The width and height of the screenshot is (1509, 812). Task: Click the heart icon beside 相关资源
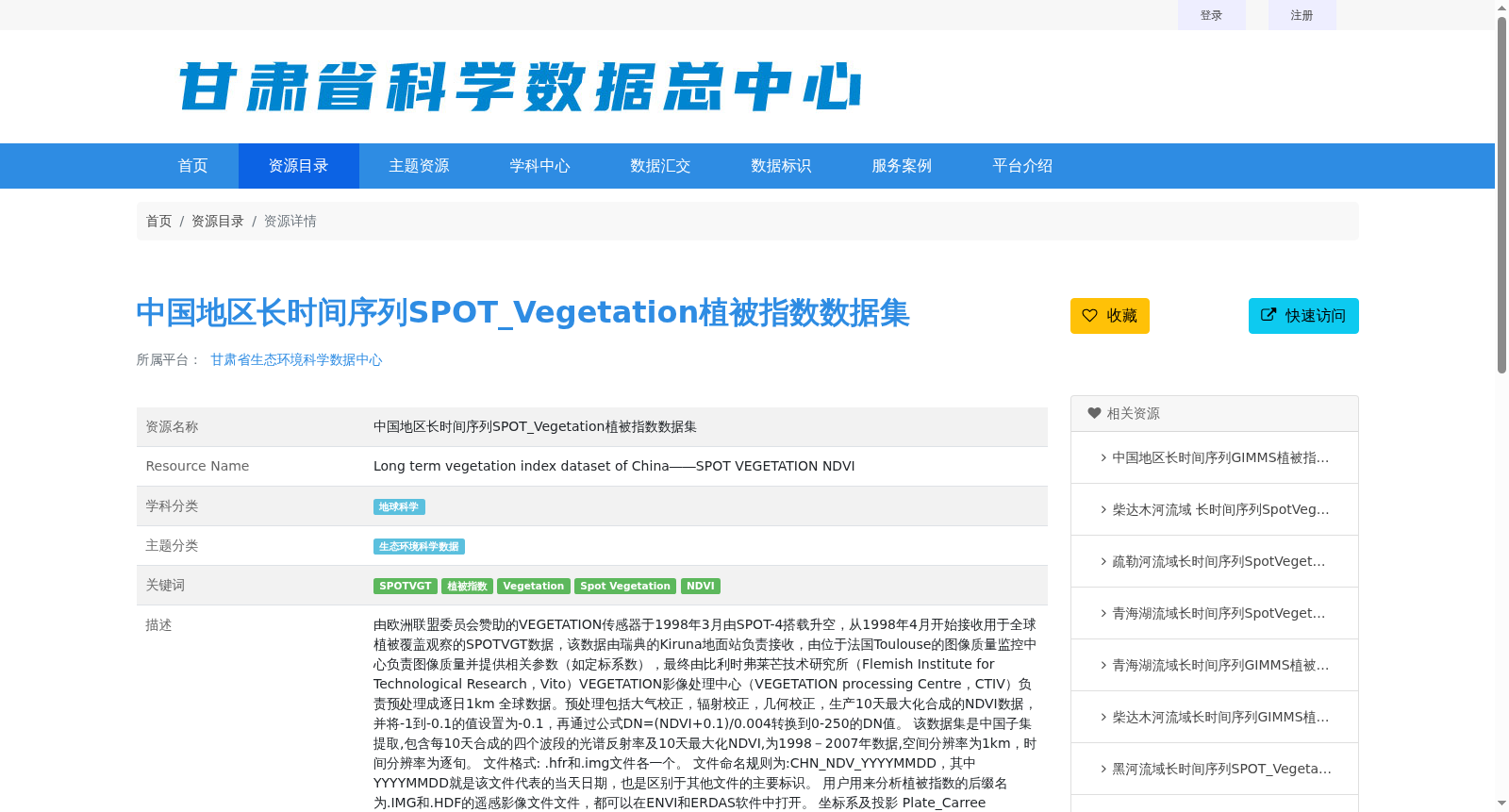[x=1094, y=413]
